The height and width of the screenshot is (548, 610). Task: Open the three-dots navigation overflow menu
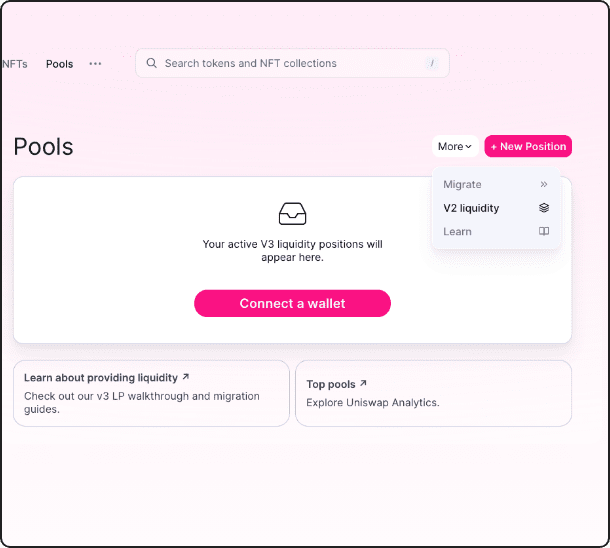tap(95, 63)
